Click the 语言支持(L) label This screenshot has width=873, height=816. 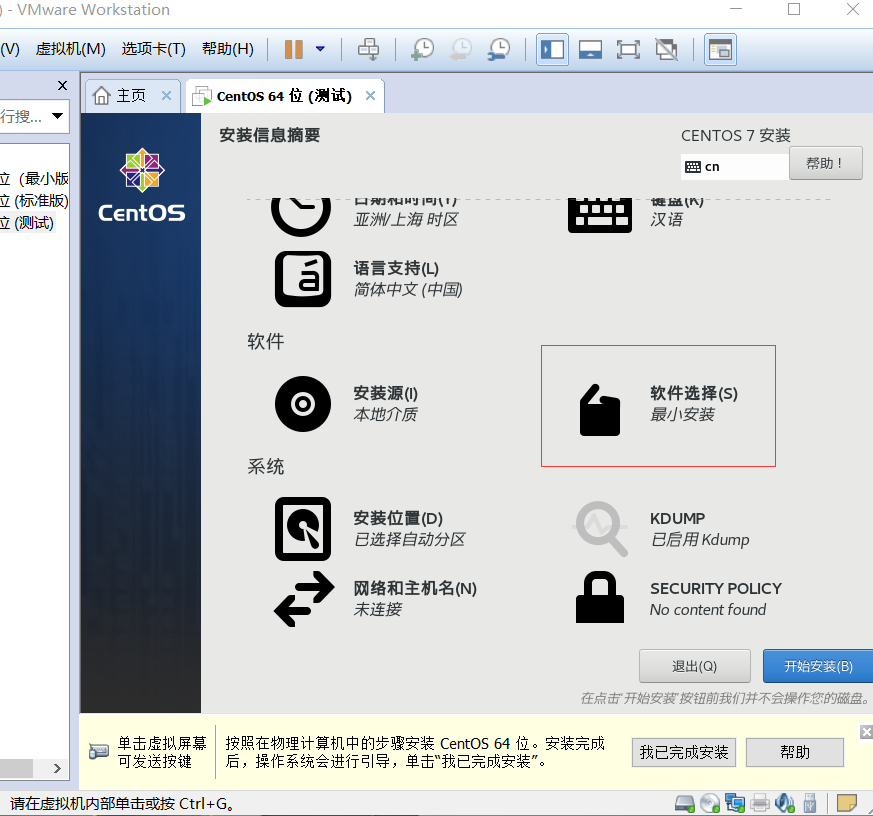coord(396,269)
